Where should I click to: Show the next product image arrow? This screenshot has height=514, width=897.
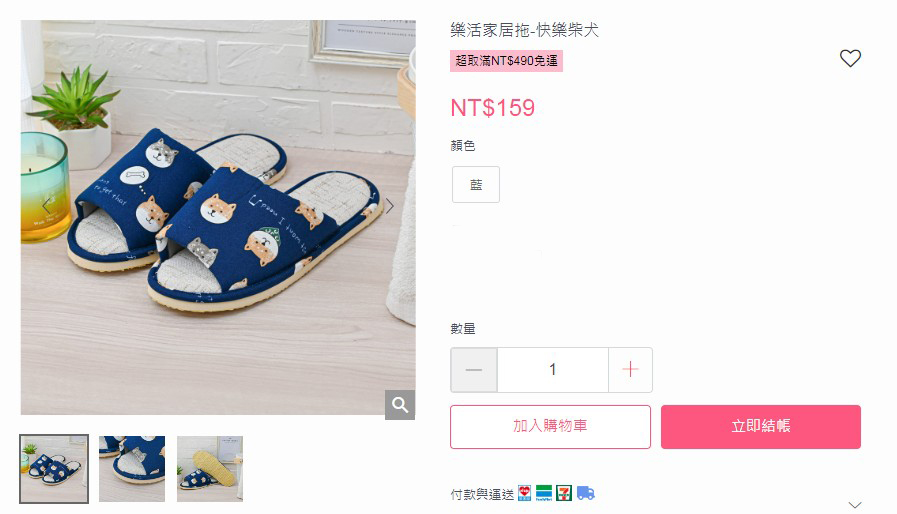tap(390, 206)
